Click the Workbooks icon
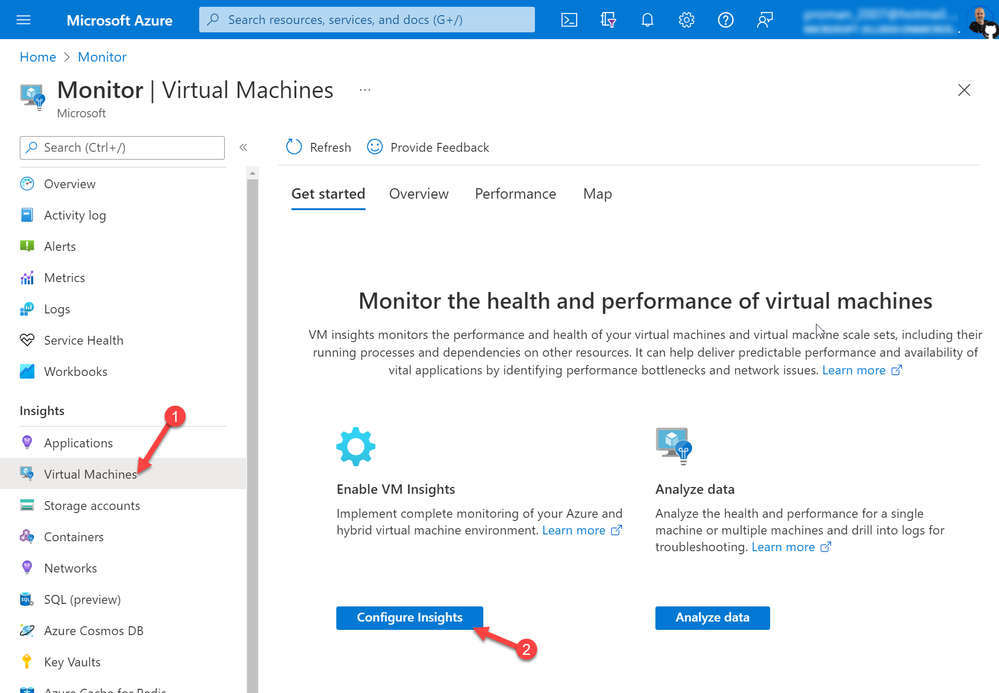999x693 pixels. 27,371
